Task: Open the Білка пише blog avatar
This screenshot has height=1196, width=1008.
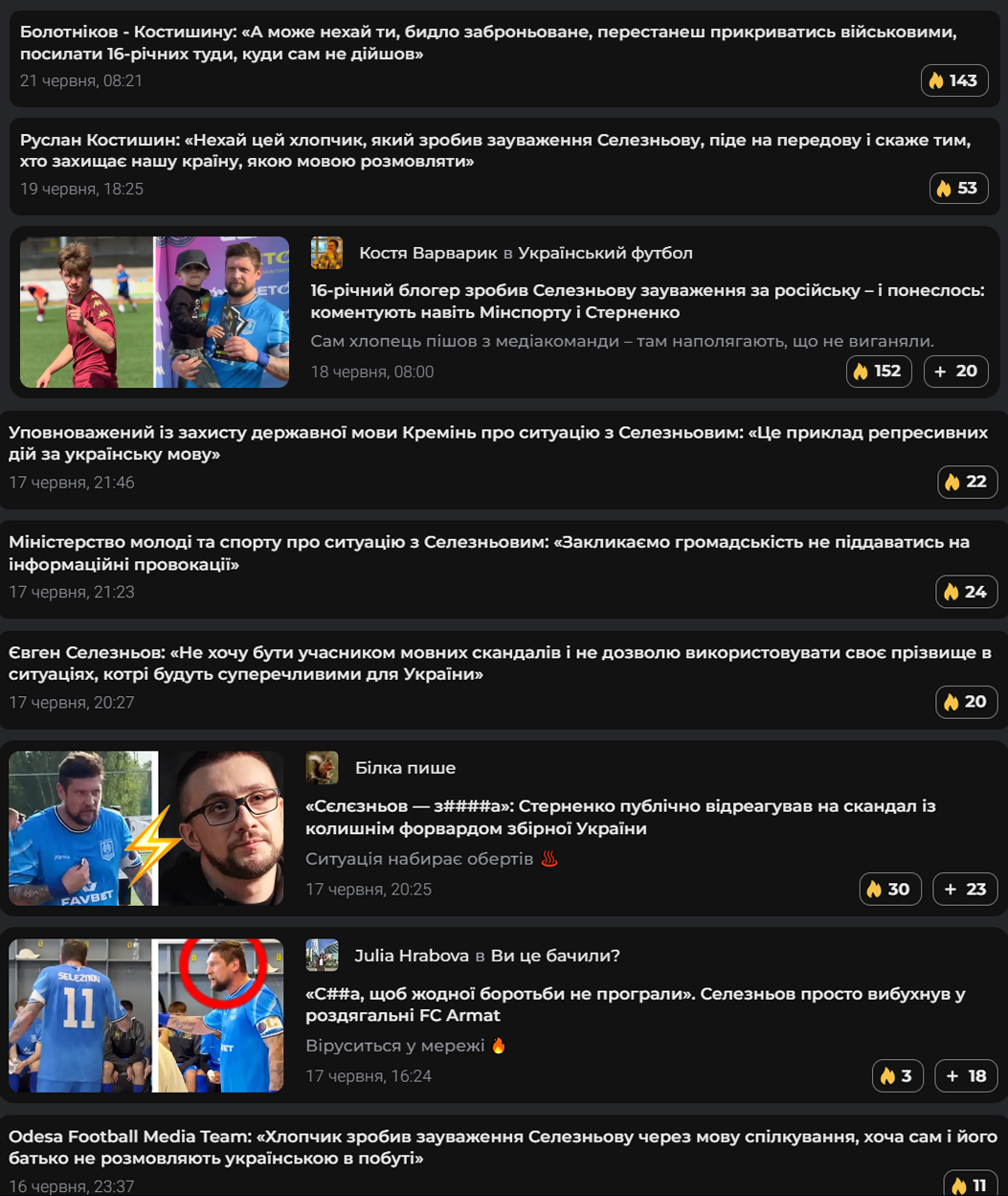Action: [x=322, y=768]
